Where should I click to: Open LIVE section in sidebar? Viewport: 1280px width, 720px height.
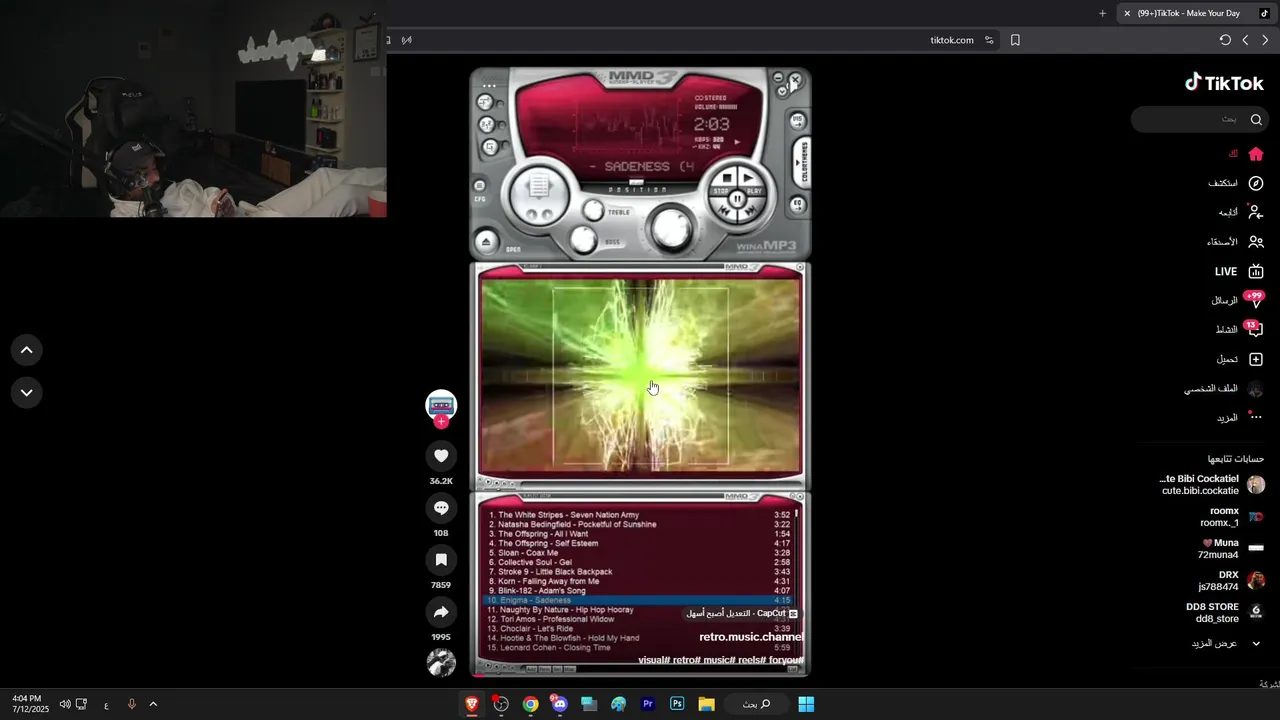pos(1239,271)
